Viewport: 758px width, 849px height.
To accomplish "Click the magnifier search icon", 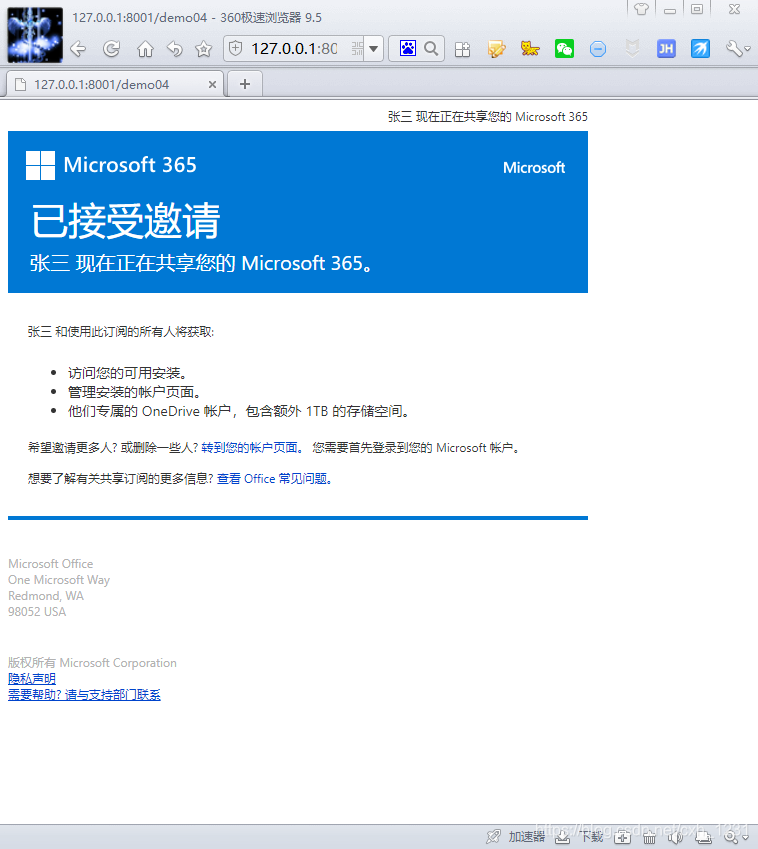I will click(x=431, y=49).
